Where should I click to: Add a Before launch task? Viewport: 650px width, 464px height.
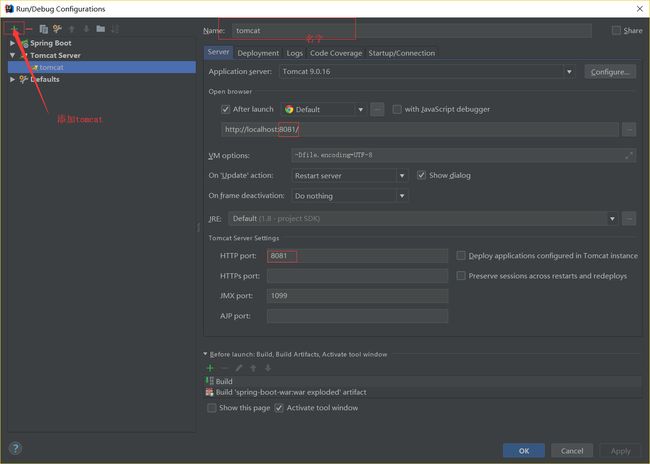click(210, 368)
